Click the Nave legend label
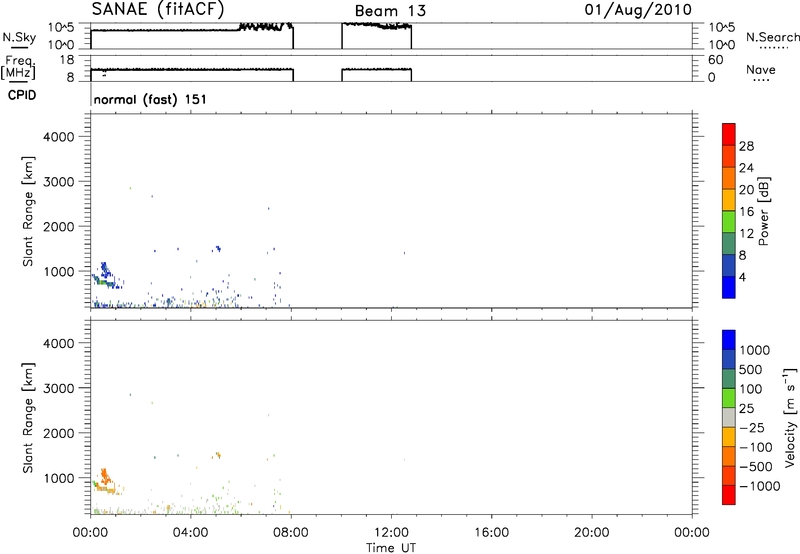 tap(761, 70)
